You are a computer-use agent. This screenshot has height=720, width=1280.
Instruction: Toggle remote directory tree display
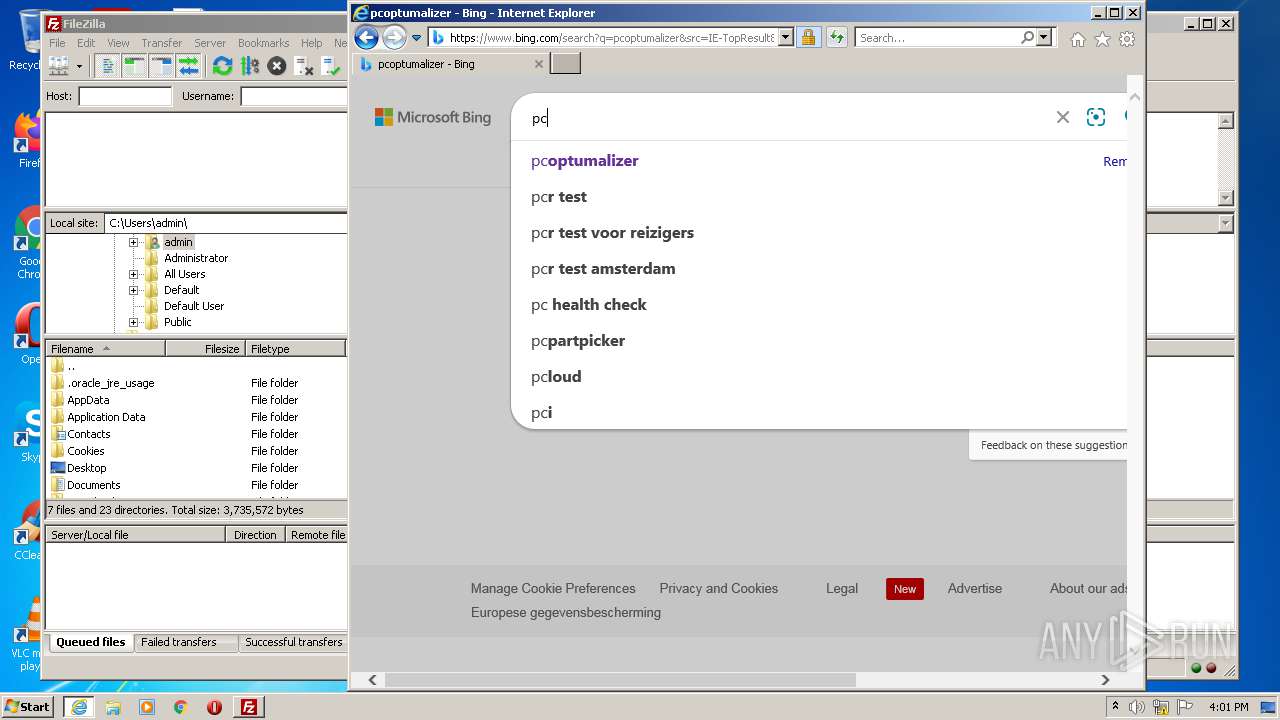click(161, 66)
